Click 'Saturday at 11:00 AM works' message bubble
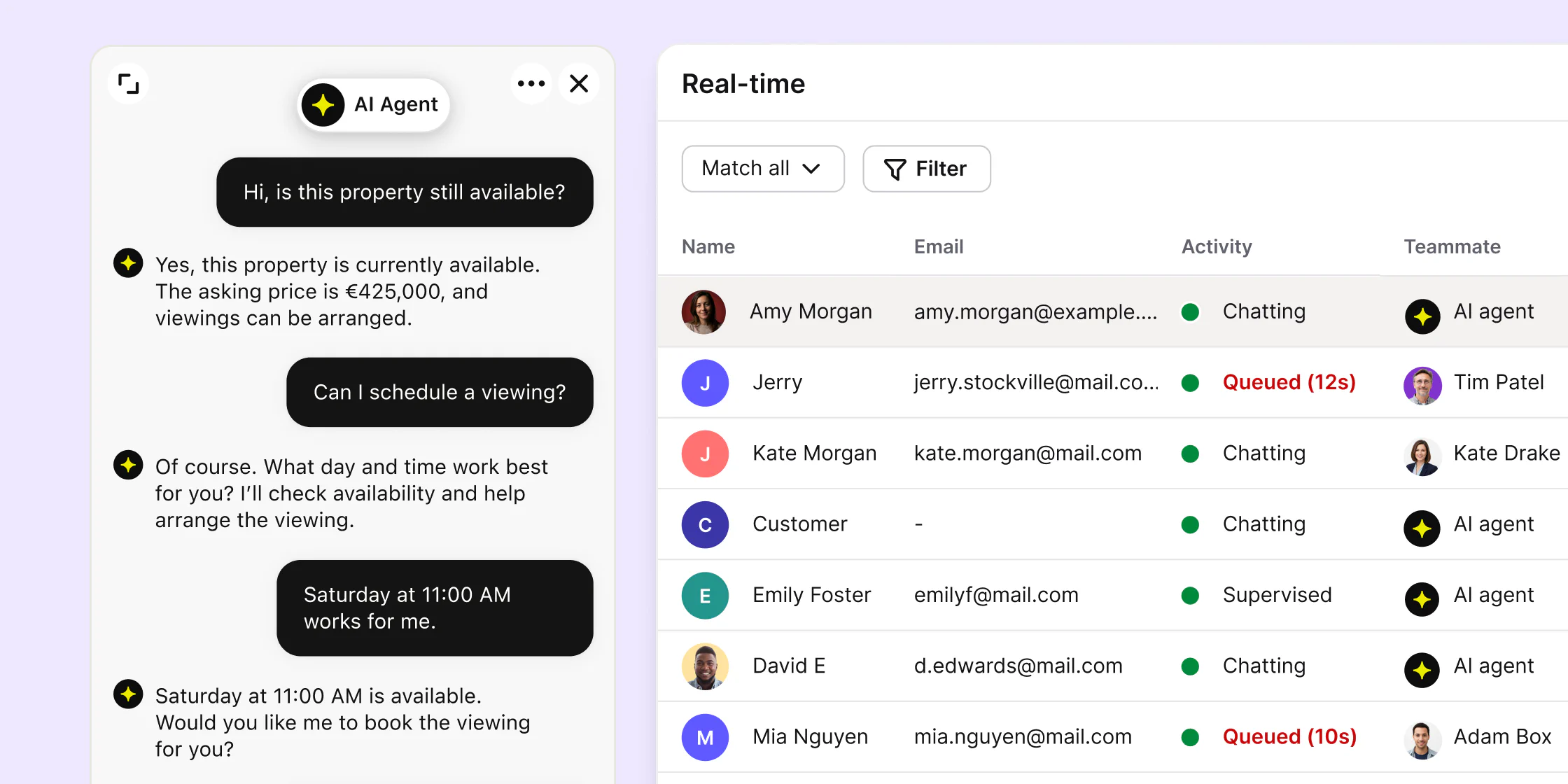 [435, 608]
